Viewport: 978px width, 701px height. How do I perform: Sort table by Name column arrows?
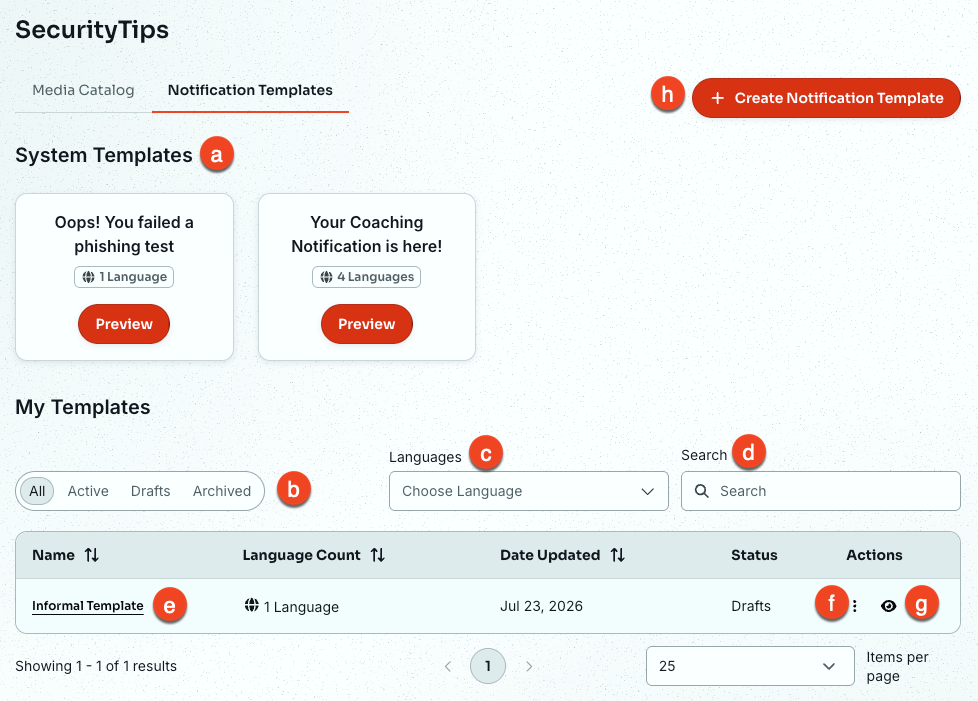(x=92, y=555)
